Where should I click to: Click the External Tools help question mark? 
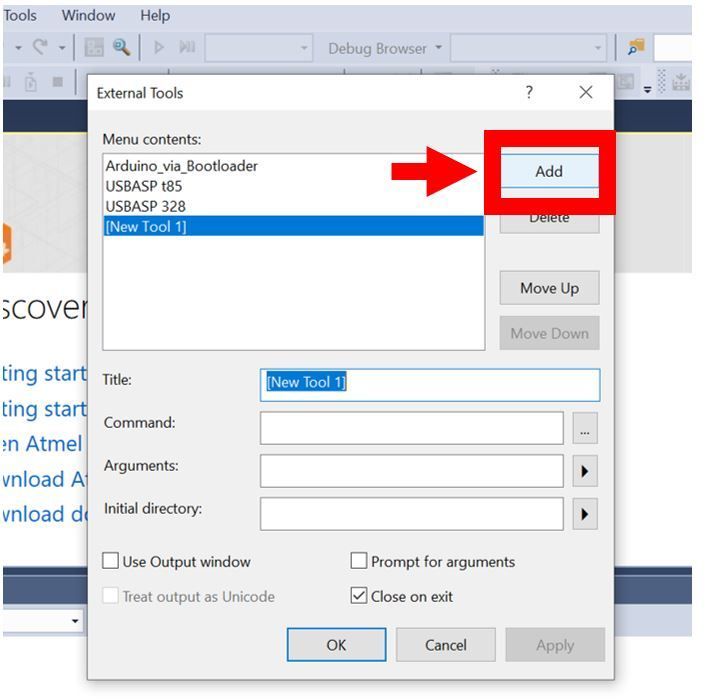(529, 92)
